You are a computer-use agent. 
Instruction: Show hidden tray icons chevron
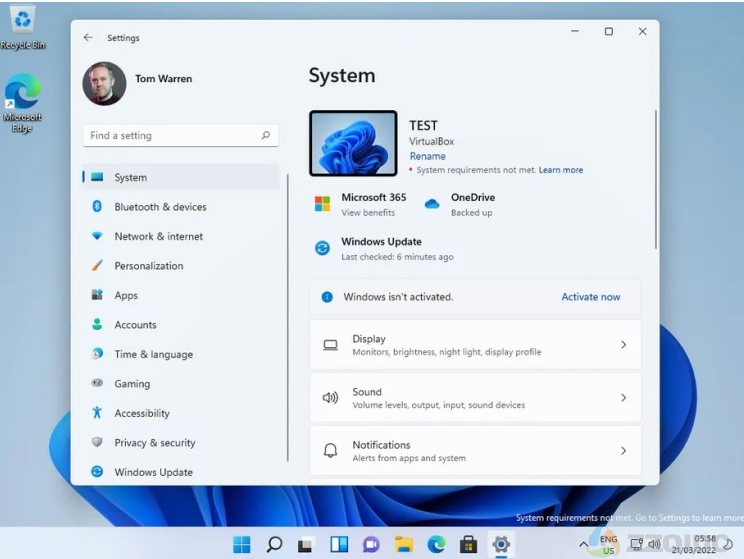(x=583, y=545)
